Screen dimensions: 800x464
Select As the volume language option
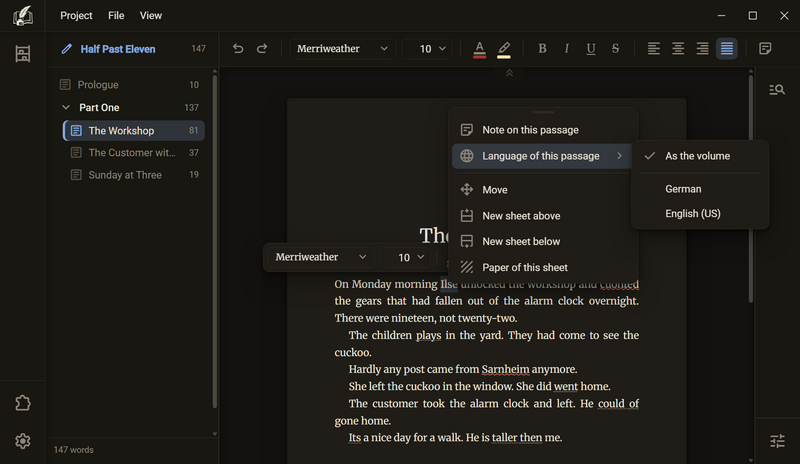pos(700,156)
